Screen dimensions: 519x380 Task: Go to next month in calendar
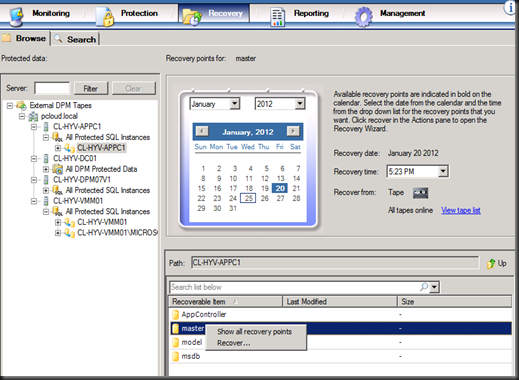tap(293, 131)
